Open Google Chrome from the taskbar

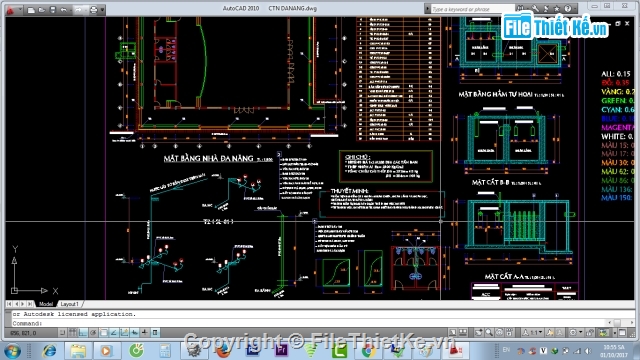368,351
